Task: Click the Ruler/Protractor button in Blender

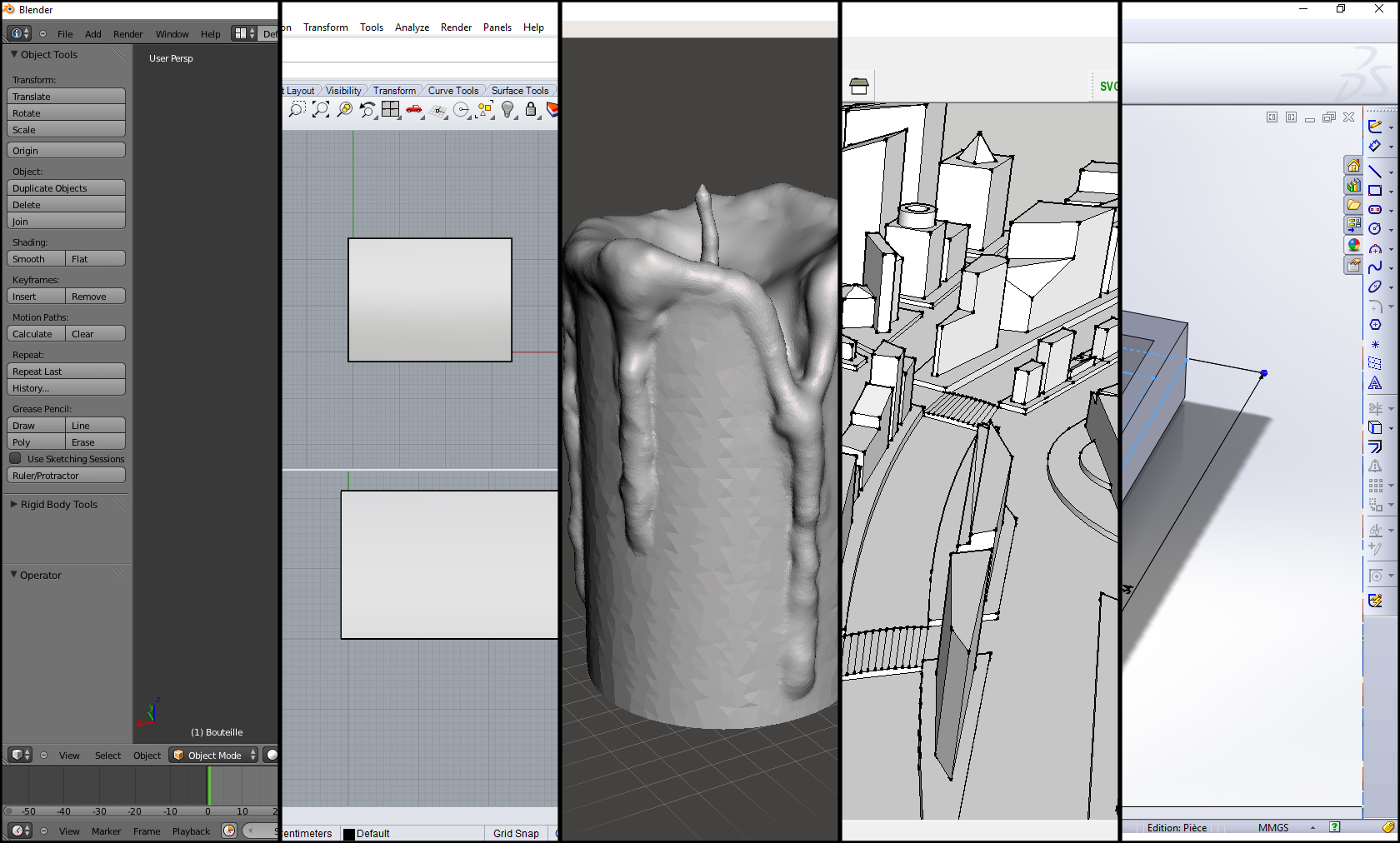Action: 67,476
